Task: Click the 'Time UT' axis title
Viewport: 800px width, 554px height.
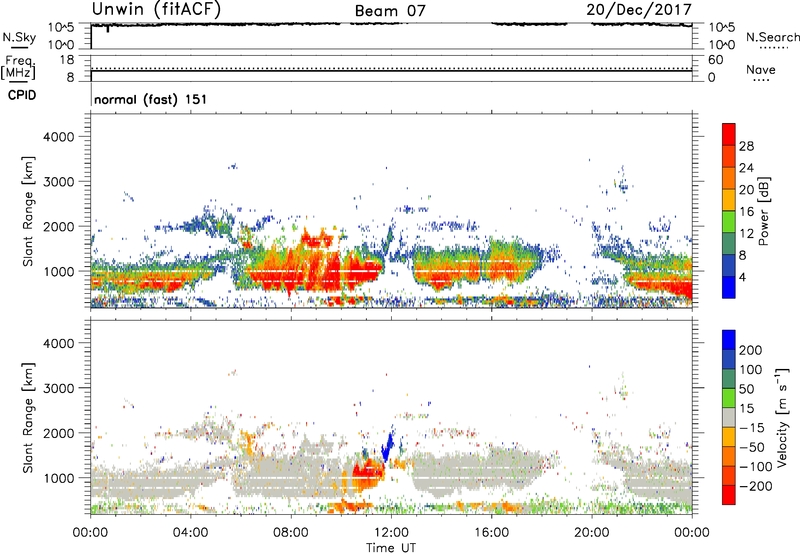Action: tap(391, 548)
